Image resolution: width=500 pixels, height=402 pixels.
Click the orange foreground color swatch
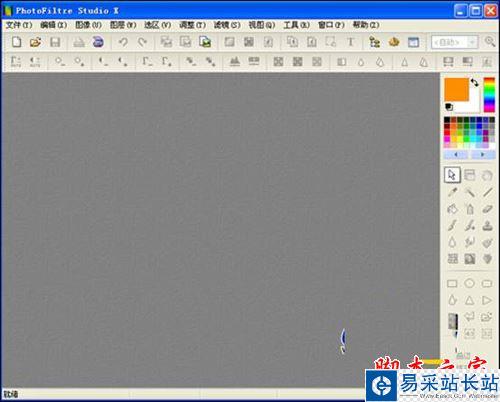click(x=456, y=89)
